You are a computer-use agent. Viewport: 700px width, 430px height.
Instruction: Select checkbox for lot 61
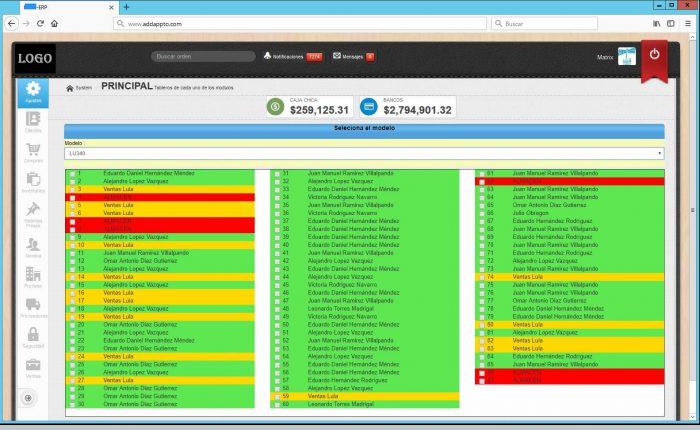click(x=481, y=174)
